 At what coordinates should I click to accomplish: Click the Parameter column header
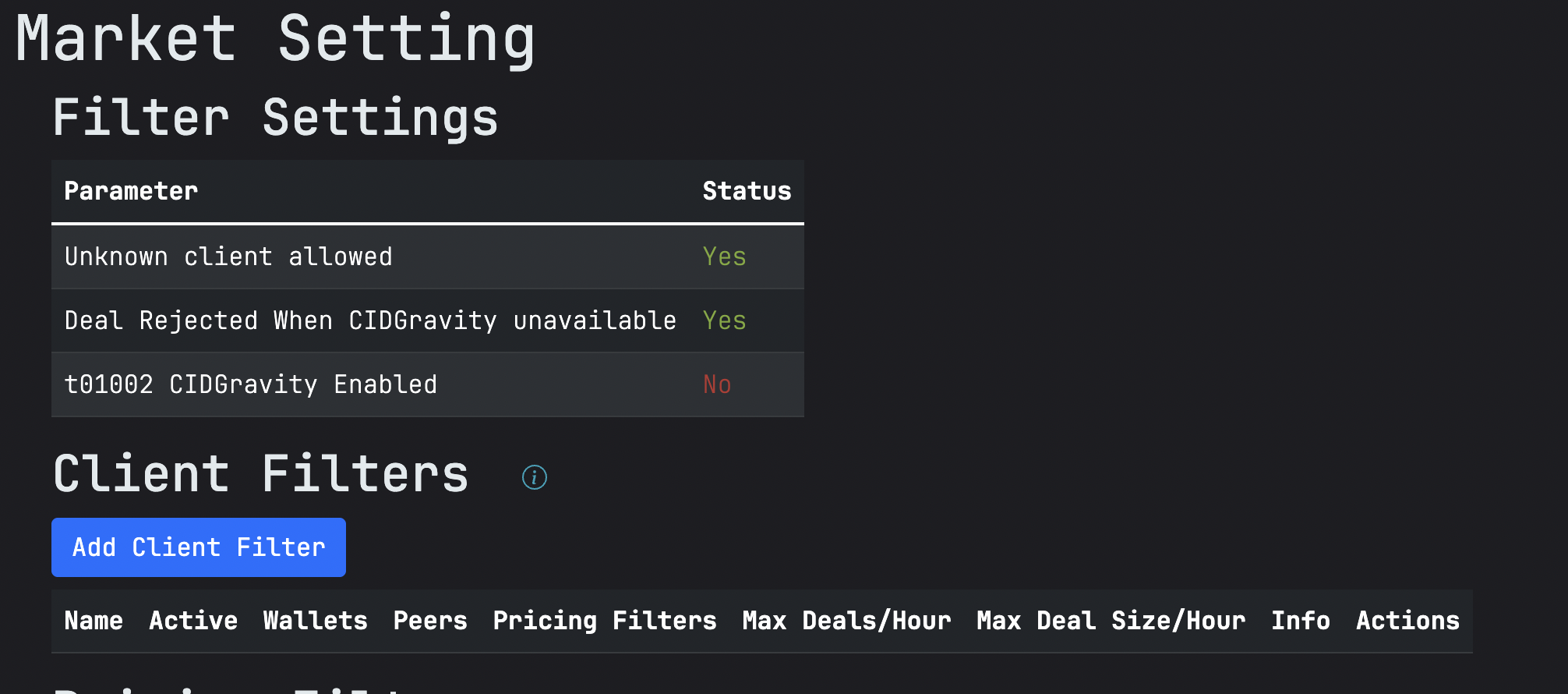click(x=131, y=191)
